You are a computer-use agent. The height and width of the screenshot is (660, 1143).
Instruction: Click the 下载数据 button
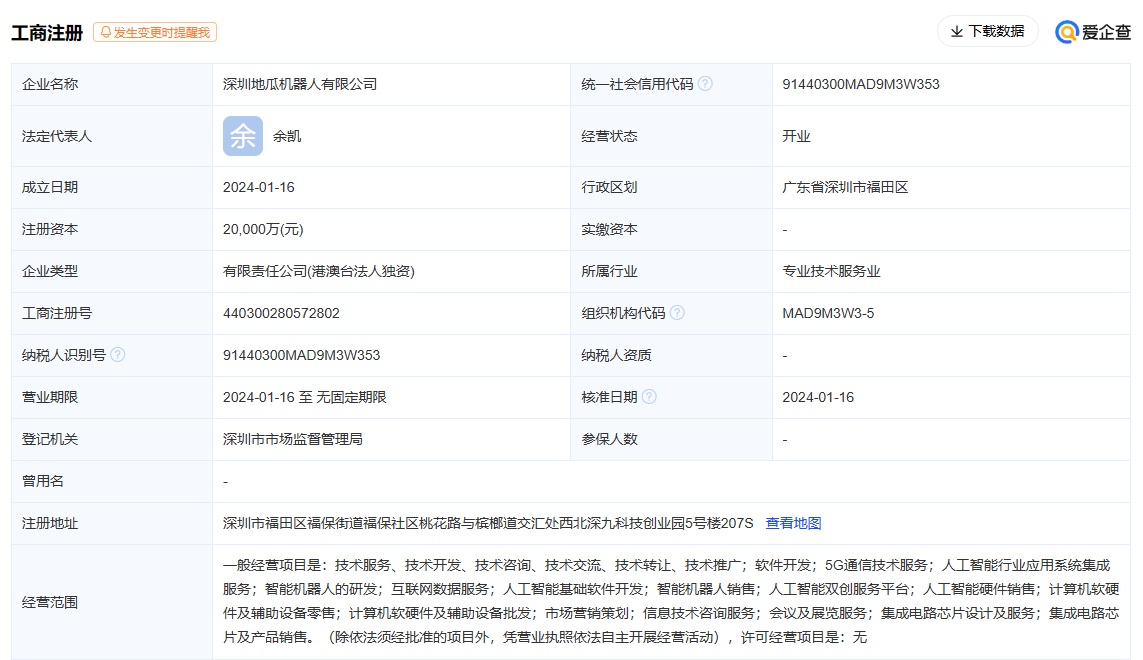click(x=988, y=31)
